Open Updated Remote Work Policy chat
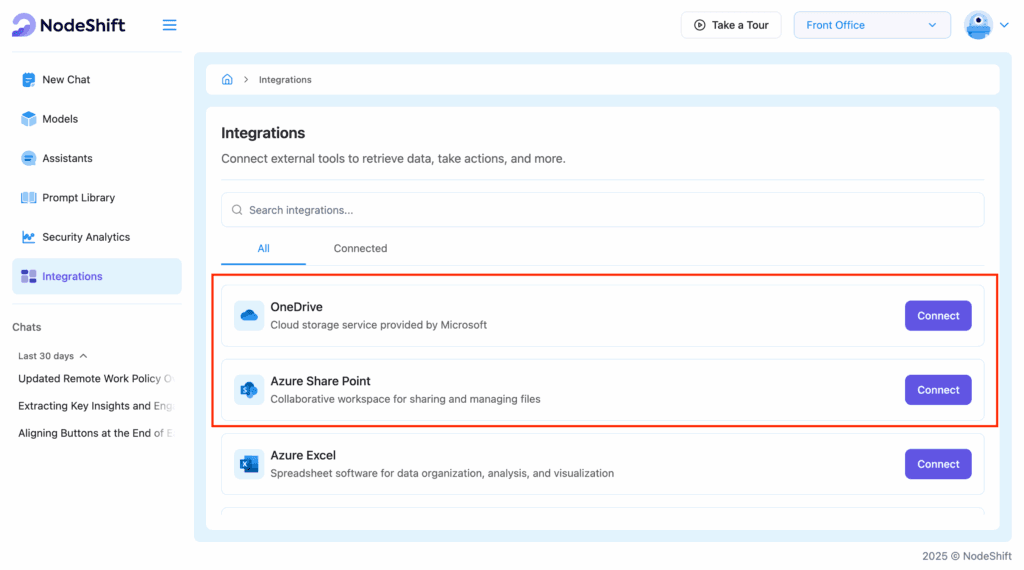The height and width of the screenshot is (570, 1024). click(x=96, y=379)
